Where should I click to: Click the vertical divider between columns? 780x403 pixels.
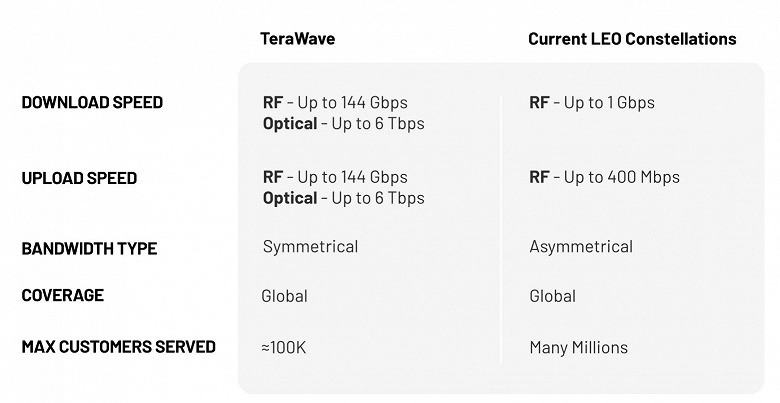click(x=500, y=229)
